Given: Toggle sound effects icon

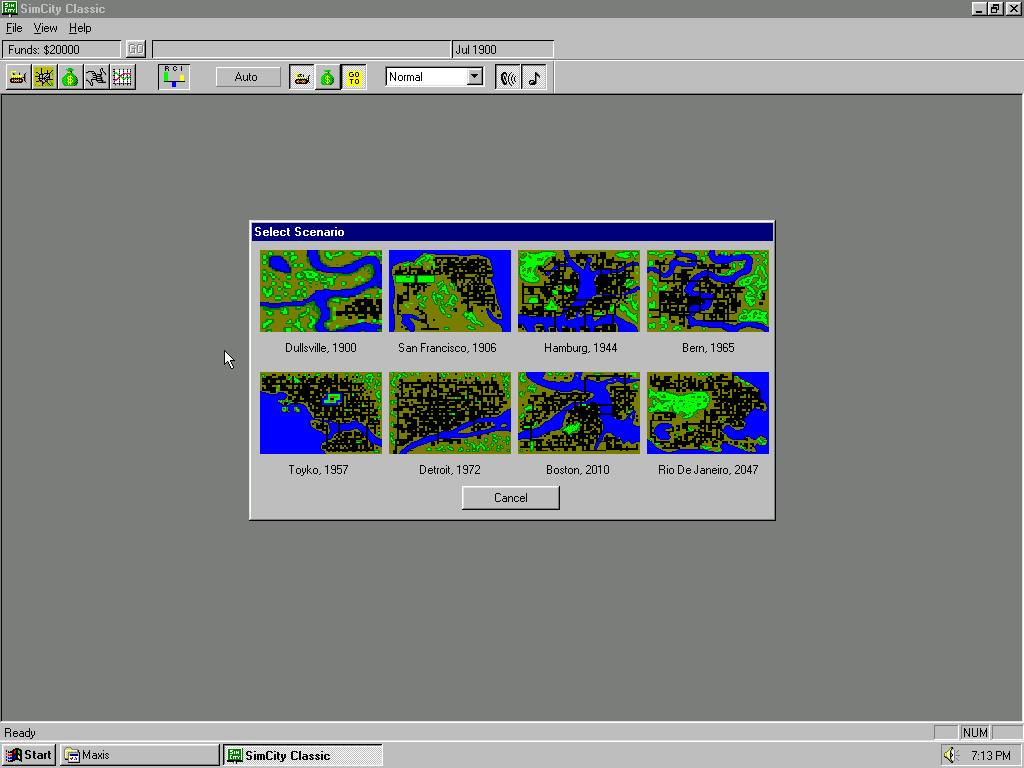Looking at the screenshot, I should click(x=508, y=77).
